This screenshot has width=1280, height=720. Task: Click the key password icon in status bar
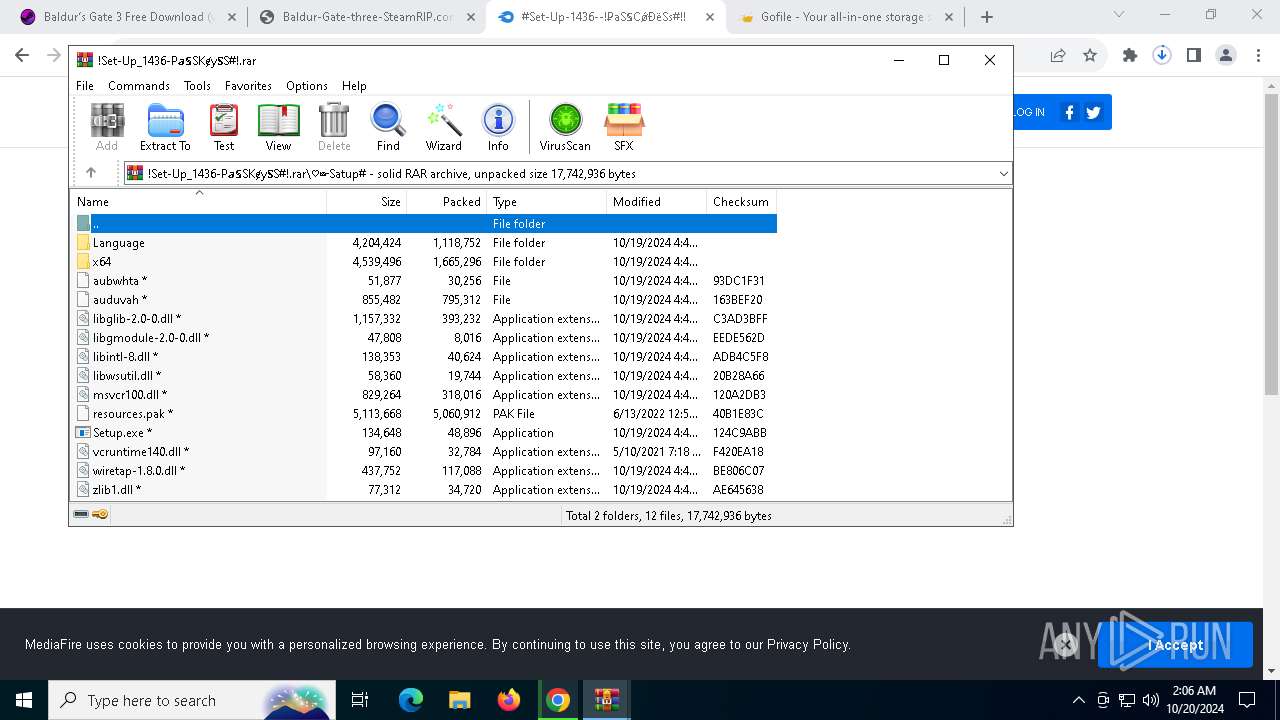[x=100, y=514]
